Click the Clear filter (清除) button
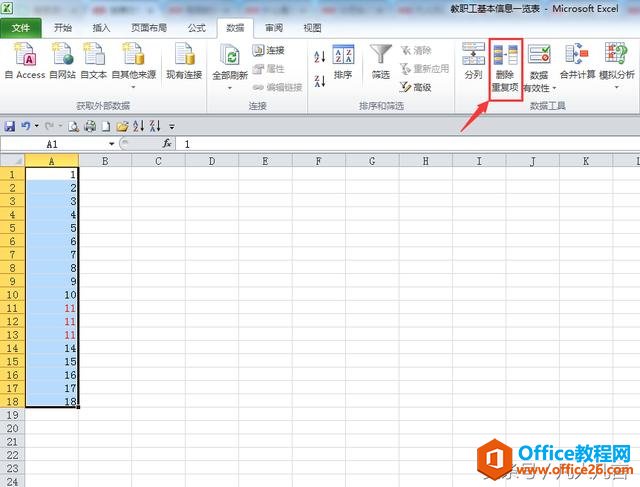Viewport: 640px width, 487px height. pyautogui.click(x=416, y=50)
